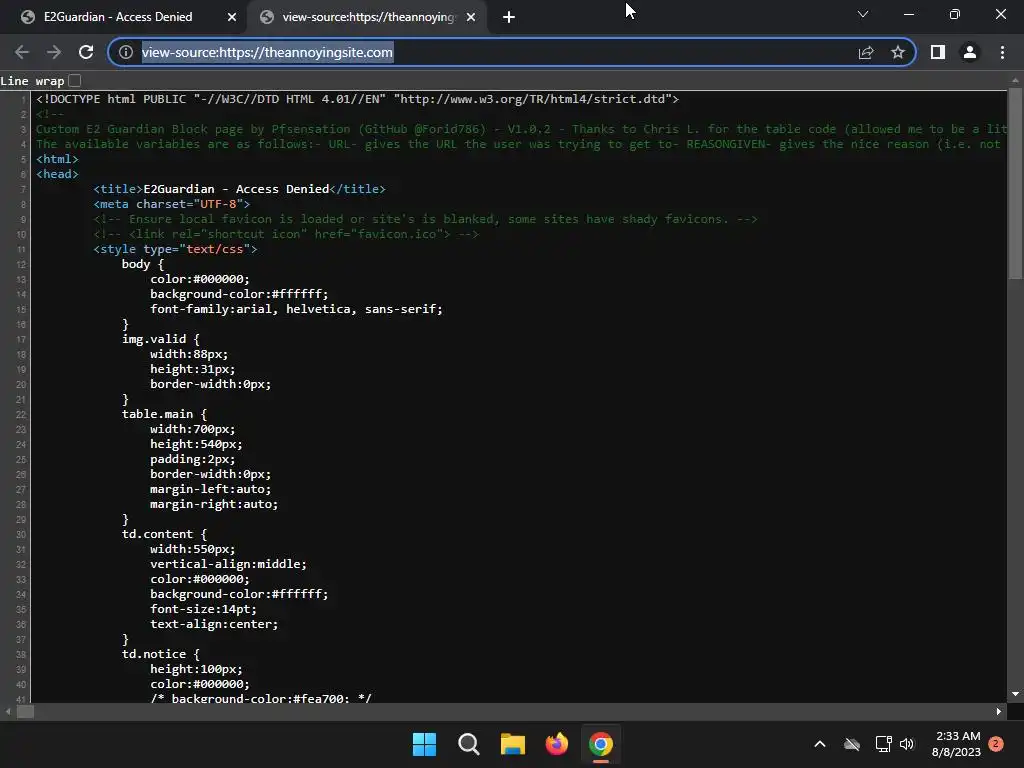Enable the Line wrap checkbox
The width and height of the screenshot is (1024, 768).
(75, 80)
